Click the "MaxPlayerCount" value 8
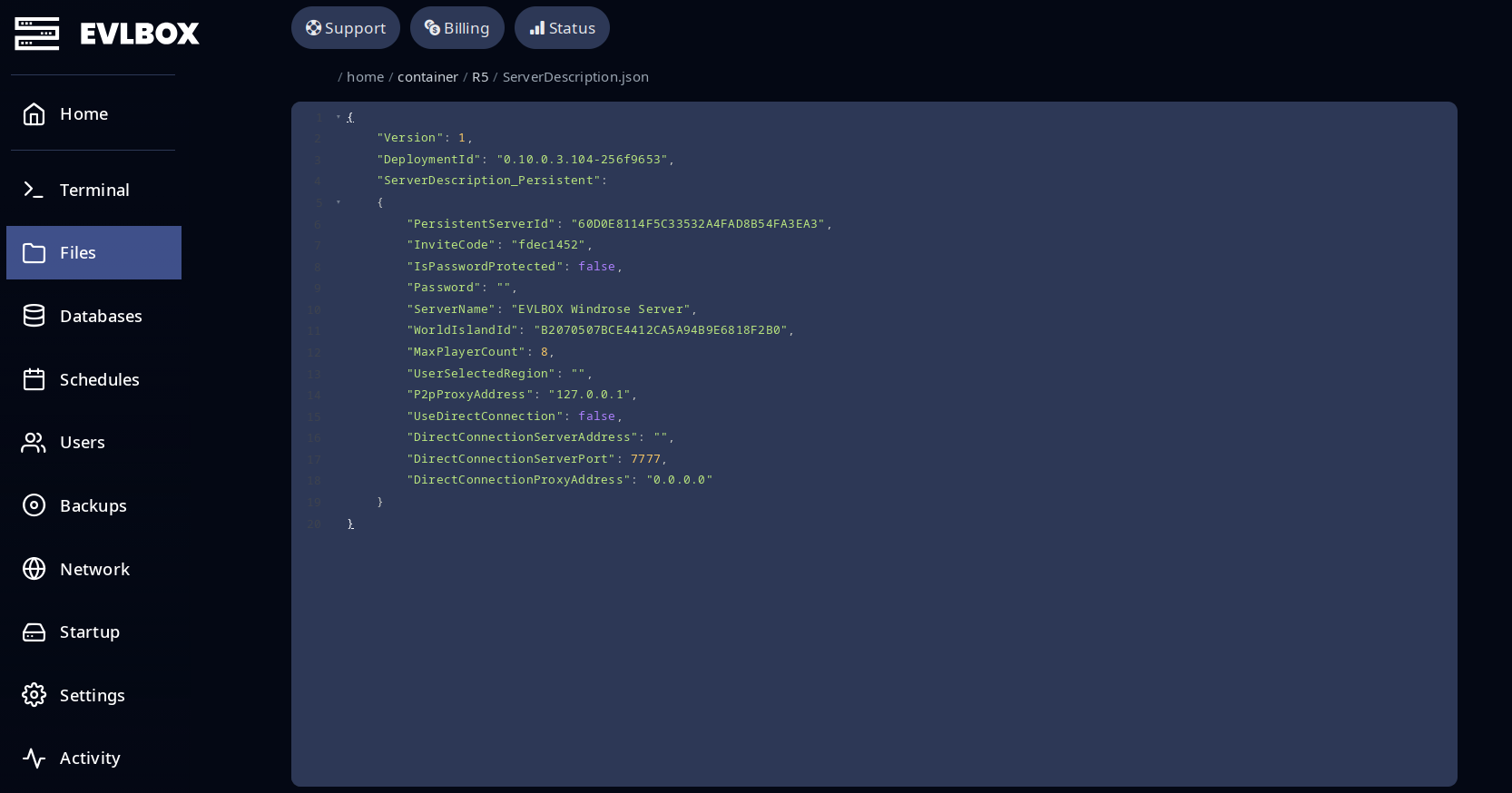 545,352
